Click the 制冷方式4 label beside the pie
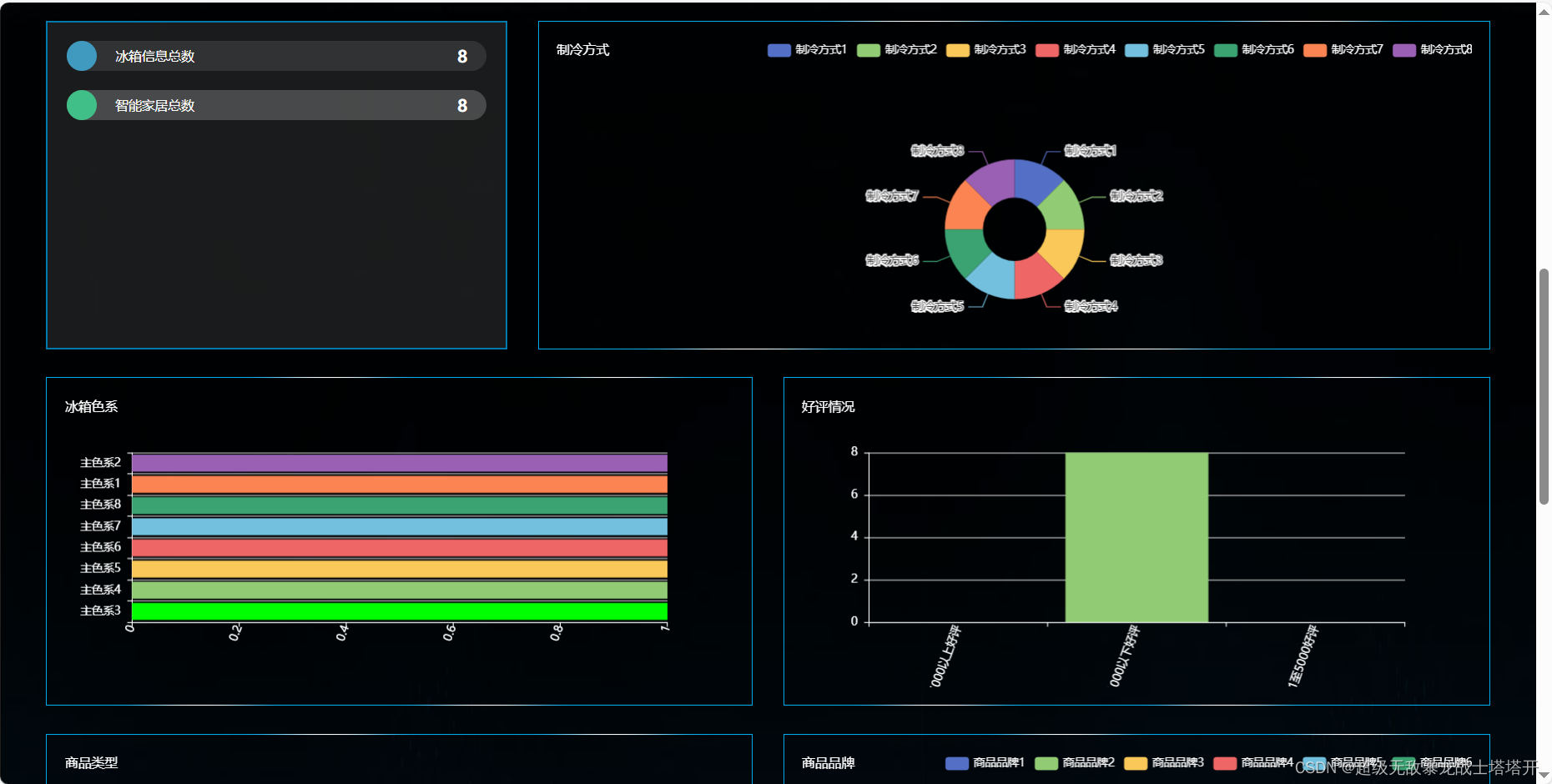 (1091, 306)
